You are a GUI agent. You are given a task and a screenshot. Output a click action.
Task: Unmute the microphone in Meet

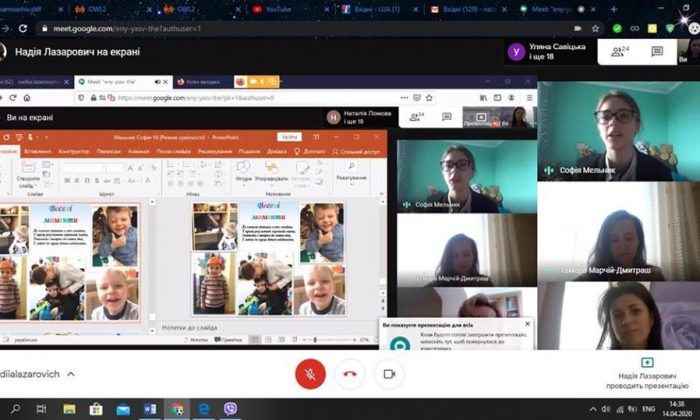pos(310,374)
